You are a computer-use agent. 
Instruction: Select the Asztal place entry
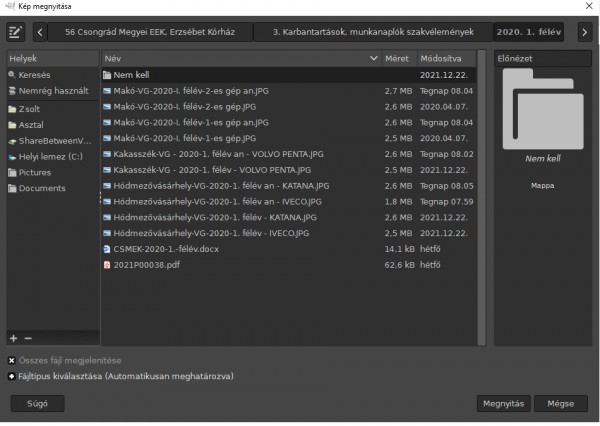[53, 125]
